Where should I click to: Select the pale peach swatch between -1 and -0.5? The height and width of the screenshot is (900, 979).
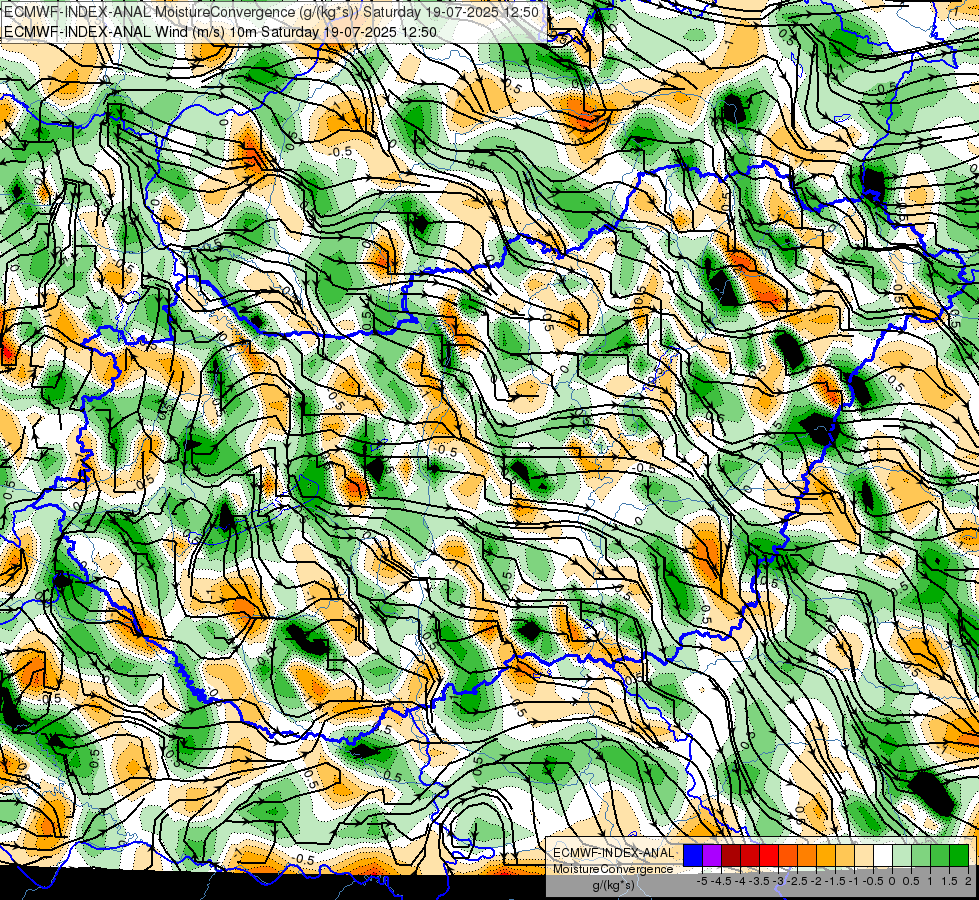(x=864, y=855)
